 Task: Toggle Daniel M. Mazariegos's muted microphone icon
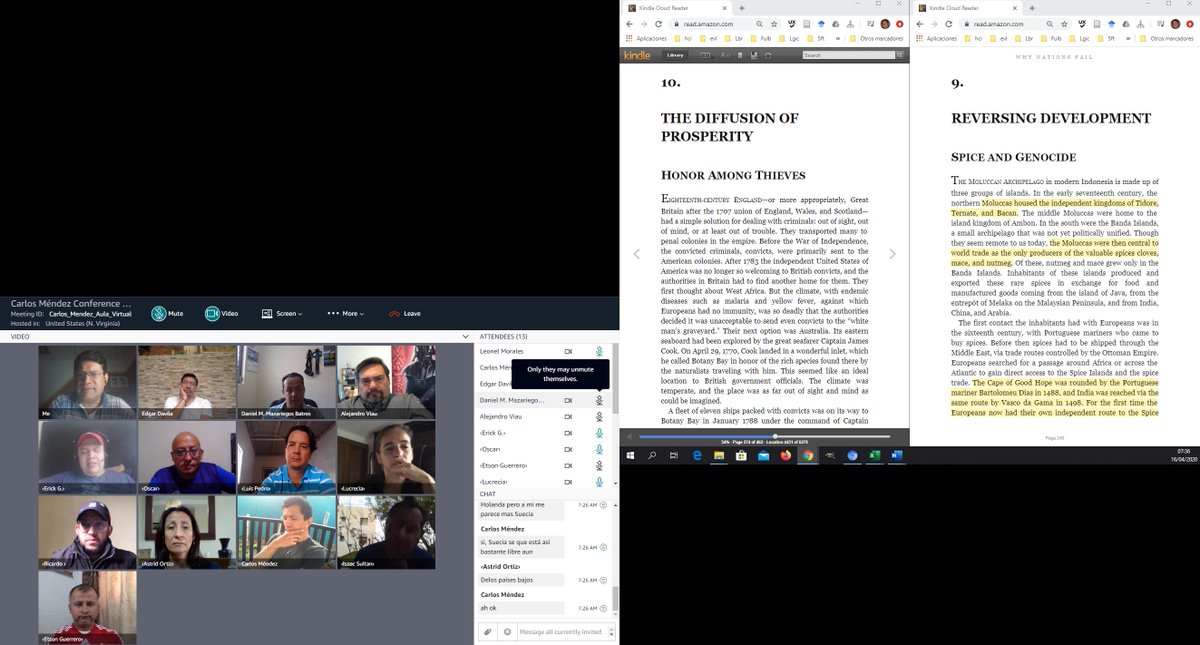tap(599, 400)
